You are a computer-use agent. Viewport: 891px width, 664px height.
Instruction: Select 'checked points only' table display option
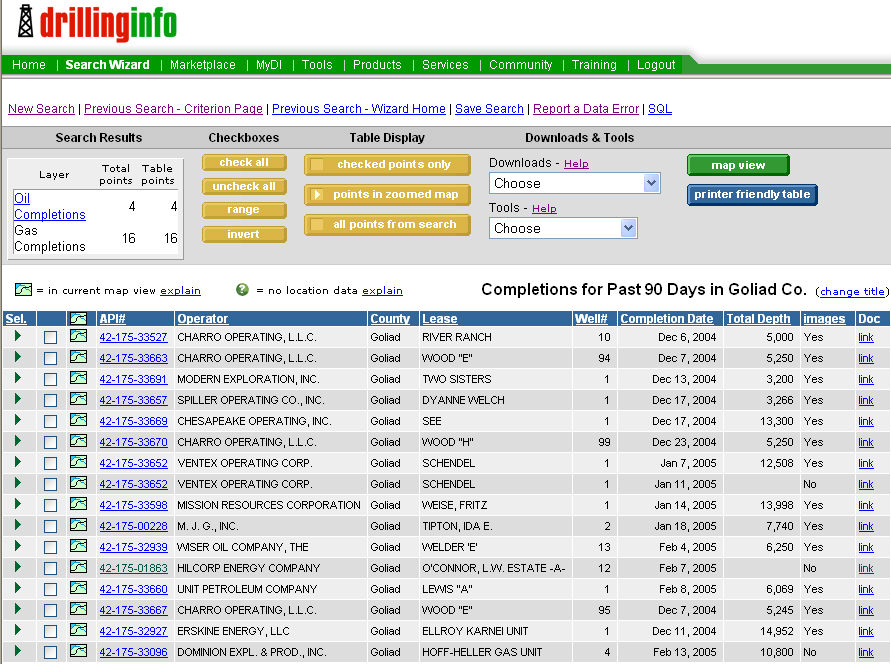click(x=387, y=165)
